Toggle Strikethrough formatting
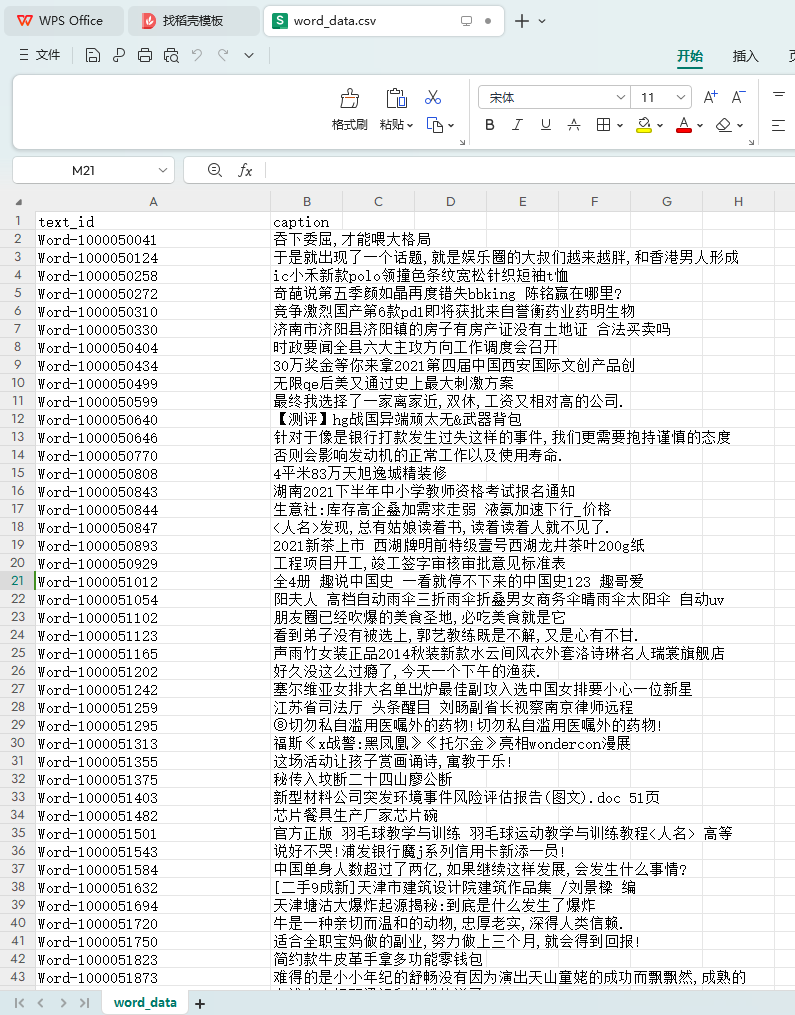This screenshot has height=1015, width=795. 574,125
